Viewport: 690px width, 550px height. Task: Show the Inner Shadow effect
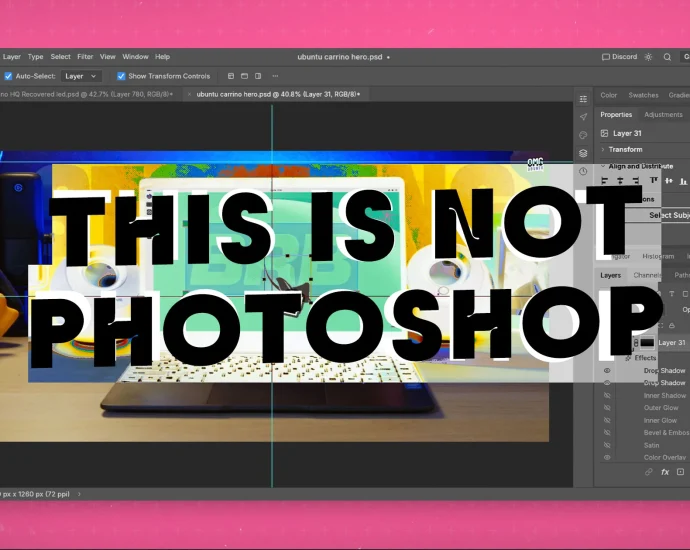[x=607, y=396]
